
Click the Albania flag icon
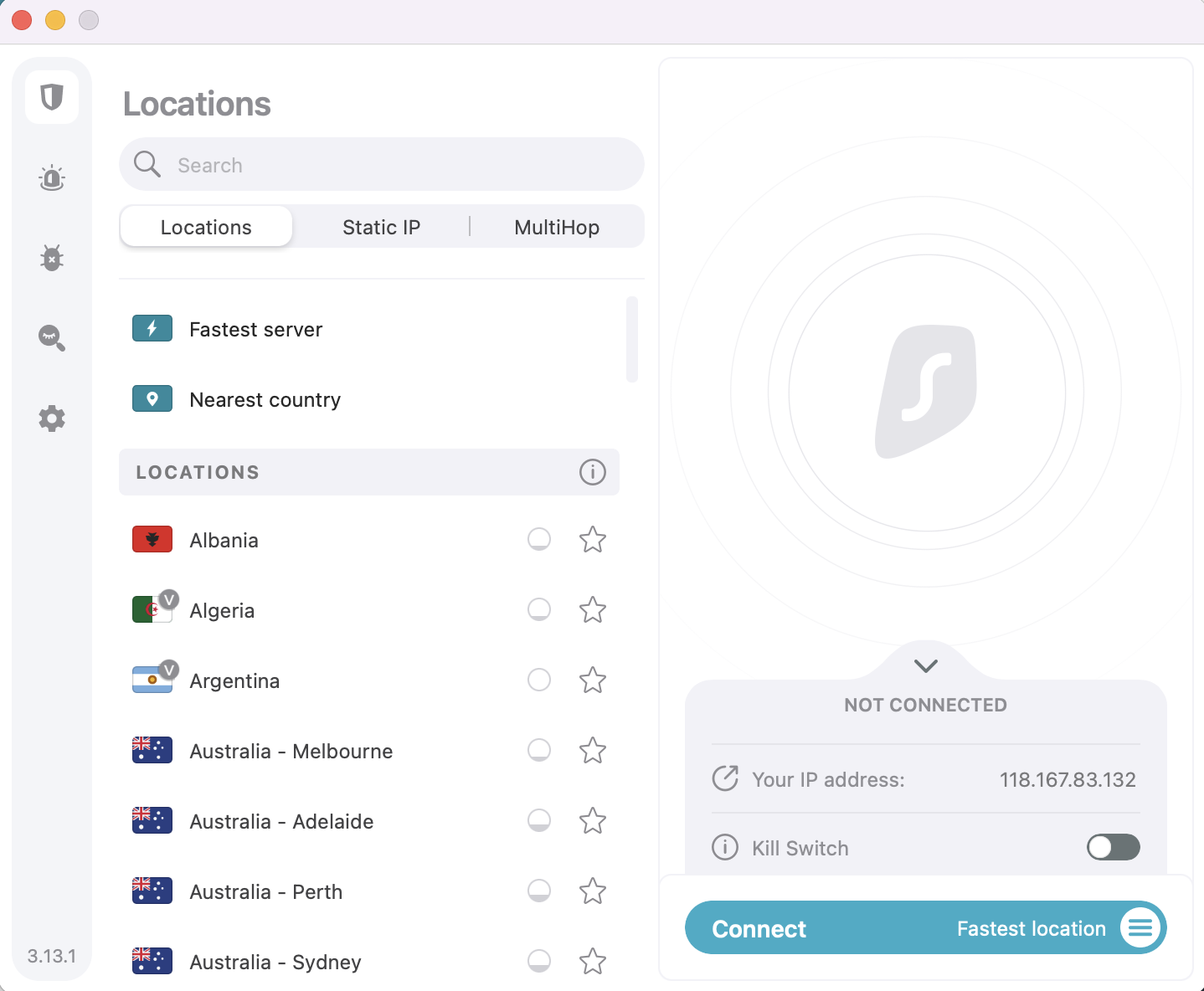click(152, 540)
